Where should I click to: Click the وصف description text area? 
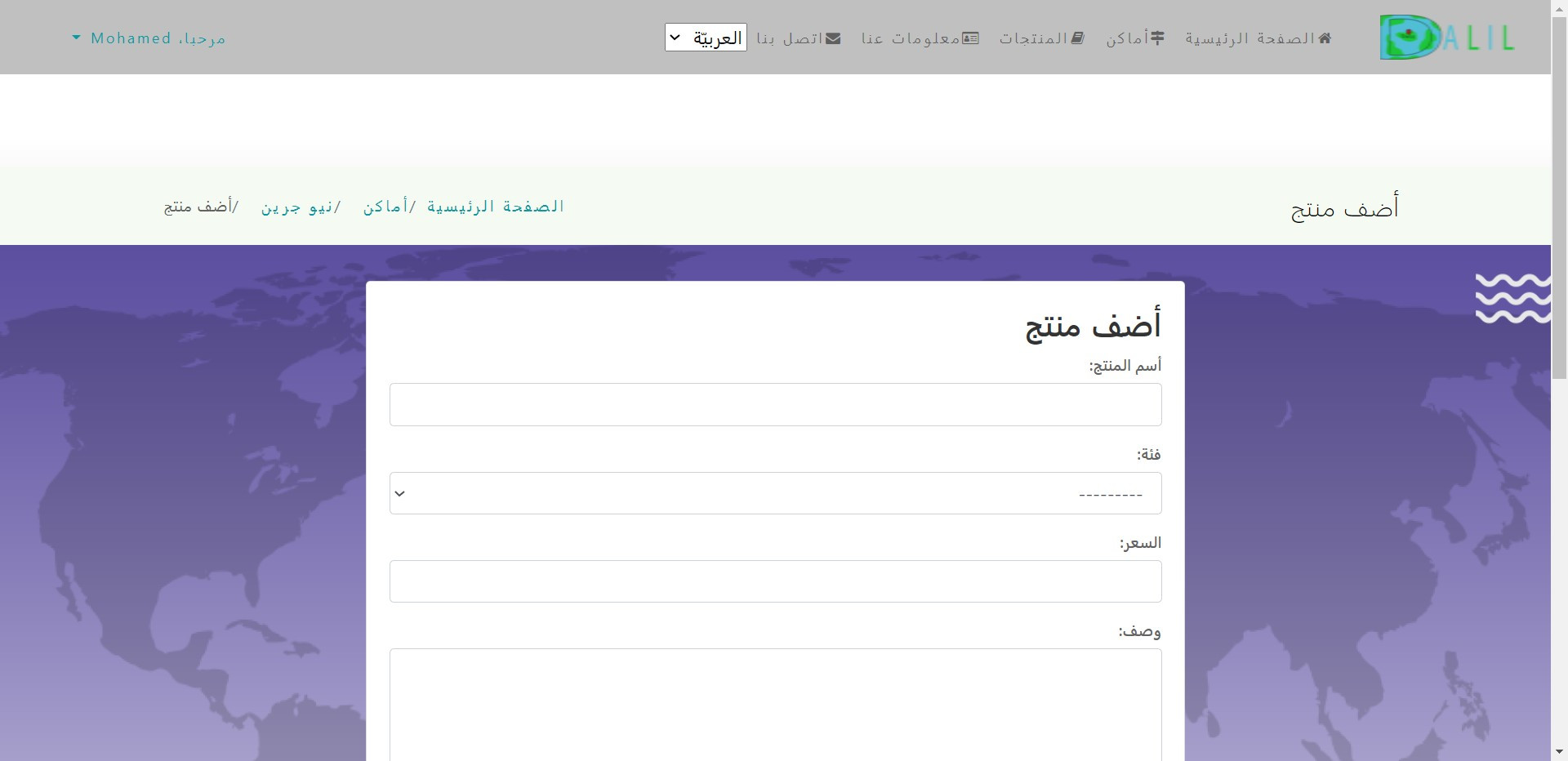pyautogui.click(x=774, y=704)
